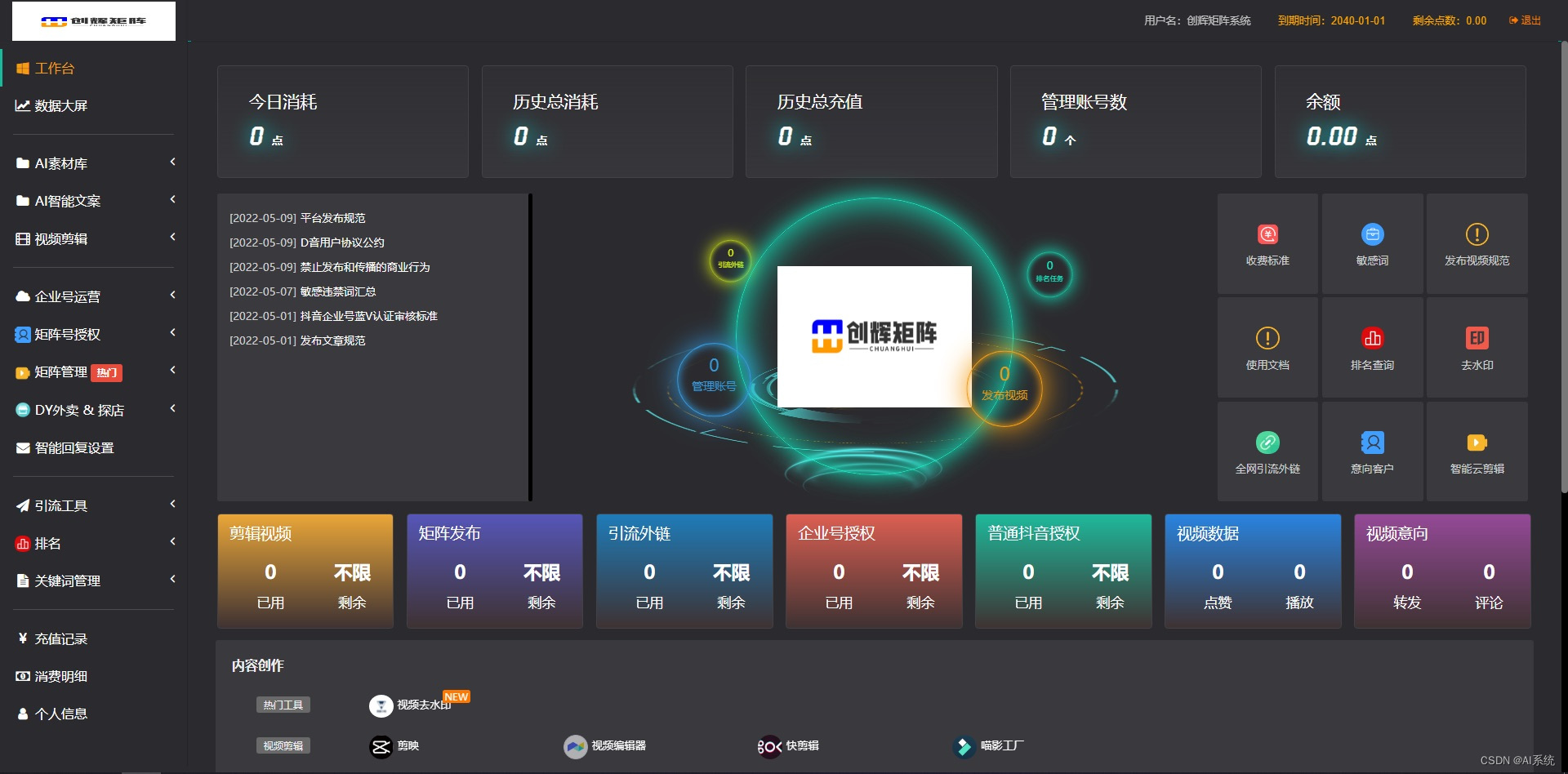Open the 收费标准 pricing icon
The width and height of the screenshot is (1568, 774).
(x=1267, y=234)
